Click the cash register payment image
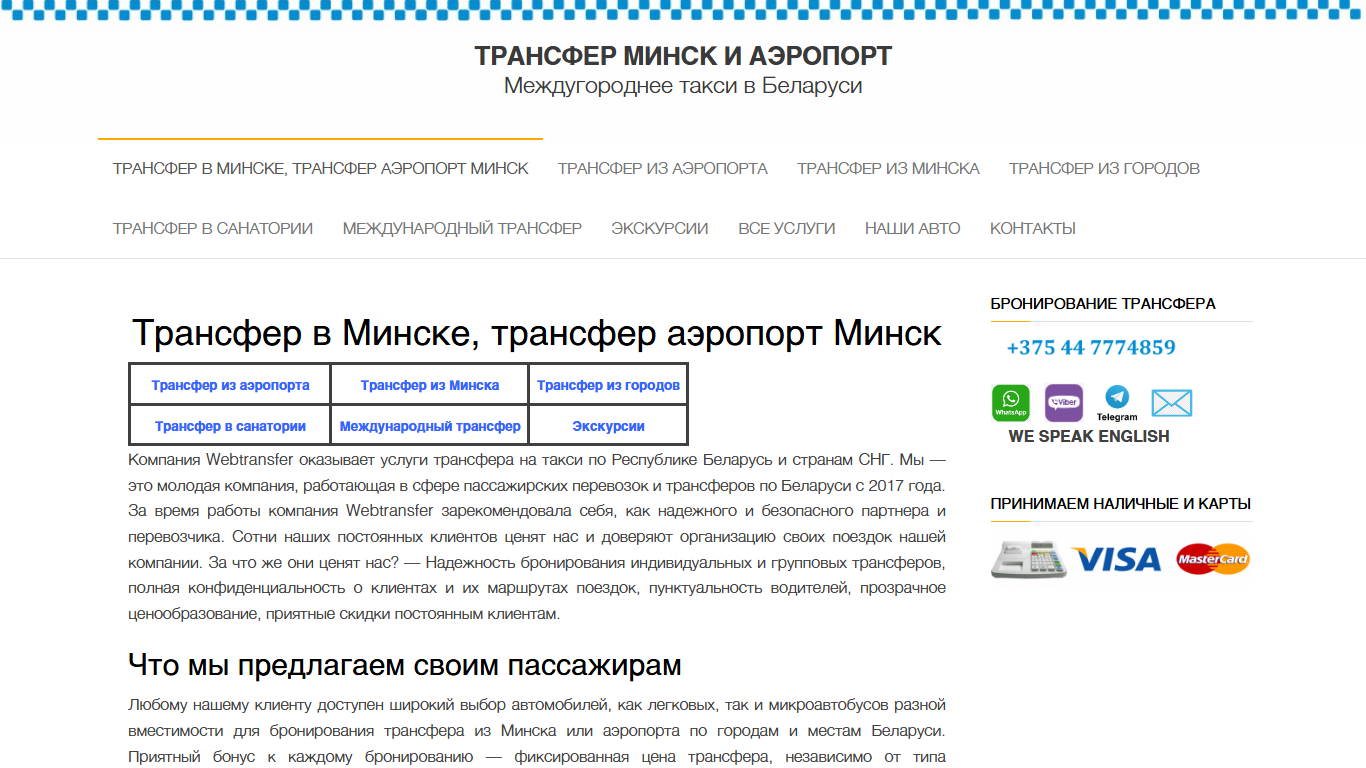Image resolution: width=1366 pixels, height=768 pixels. click(1028, 559)
